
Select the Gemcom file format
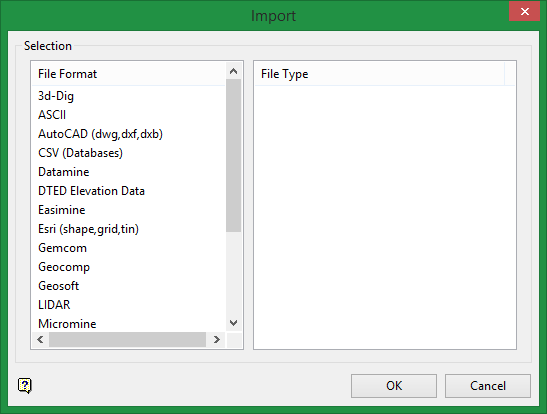click(62, 248)
